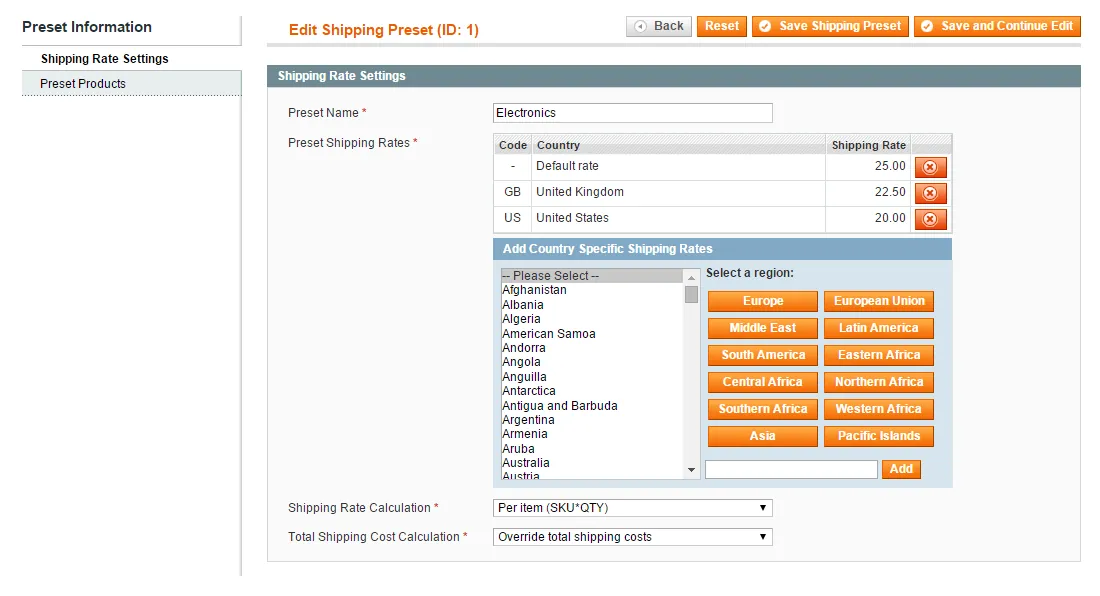The height and width of the screenshot is (596, 1100).
Task: Select Anguilla in the country list
Action: click(591, 377)
